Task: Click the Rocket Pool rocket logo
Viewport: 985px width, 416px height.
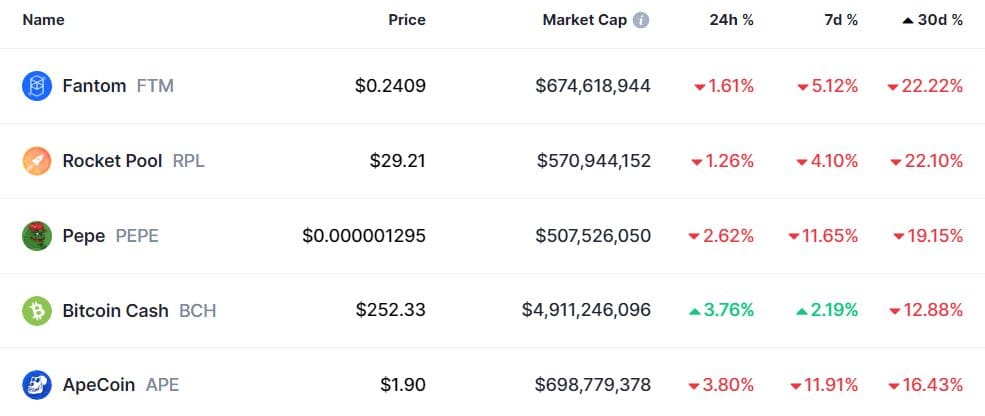Action: (36, 161)
